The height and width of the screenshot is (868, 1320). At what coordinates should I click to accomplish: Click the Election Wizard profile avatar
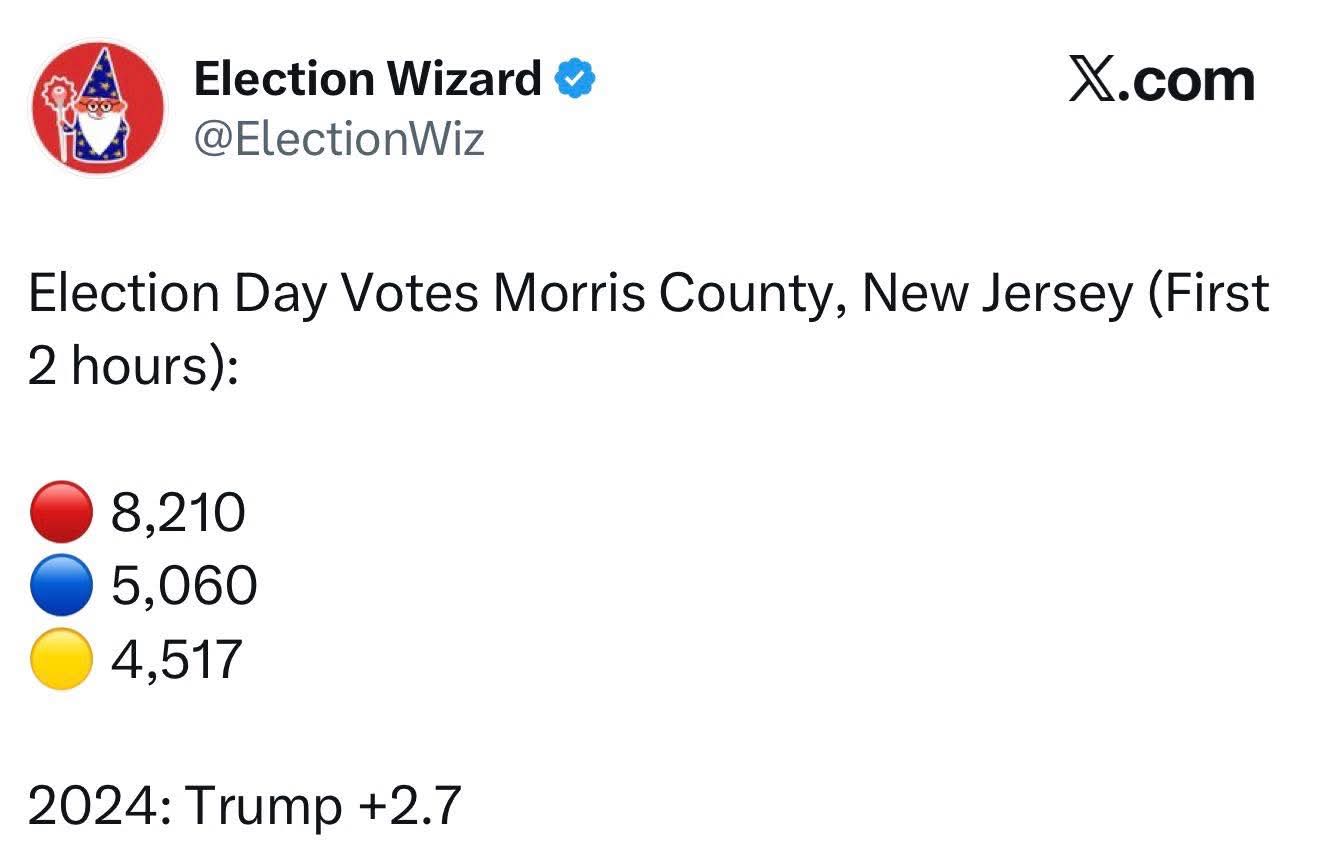[98, 110]
